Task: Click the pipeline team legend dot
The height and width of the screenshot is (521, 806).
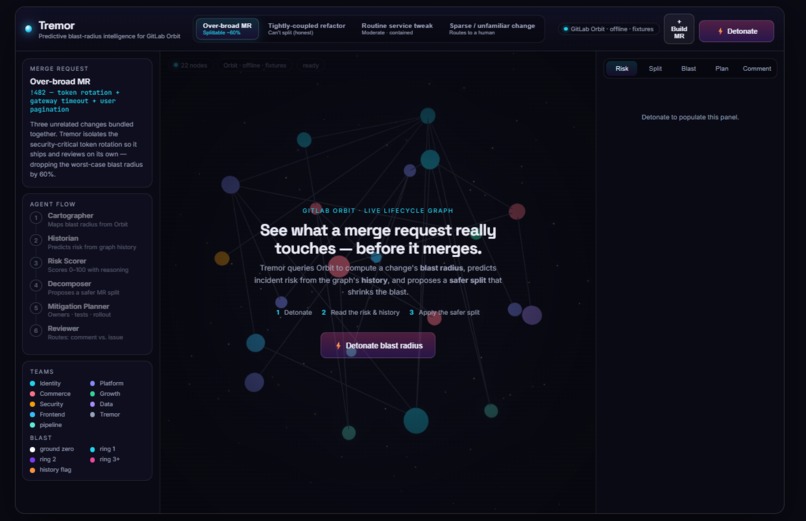Action: 32,425
